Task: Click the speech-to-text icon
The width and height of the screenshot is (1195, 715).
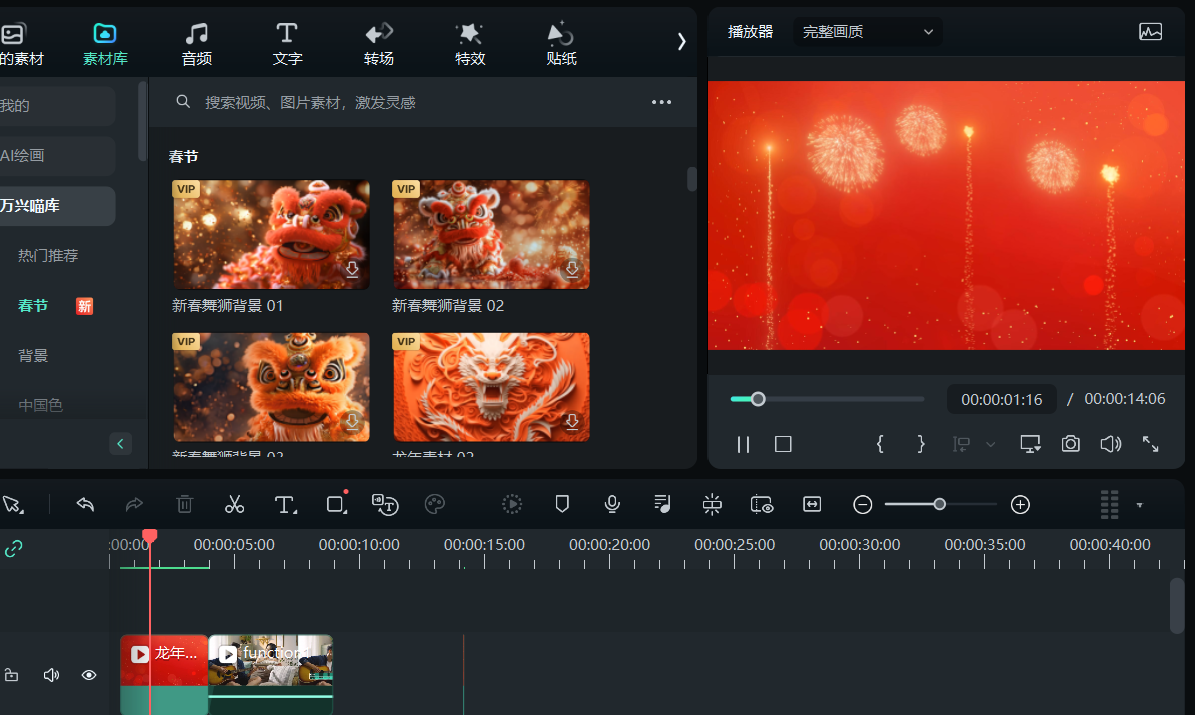Action: coord(385,504)
